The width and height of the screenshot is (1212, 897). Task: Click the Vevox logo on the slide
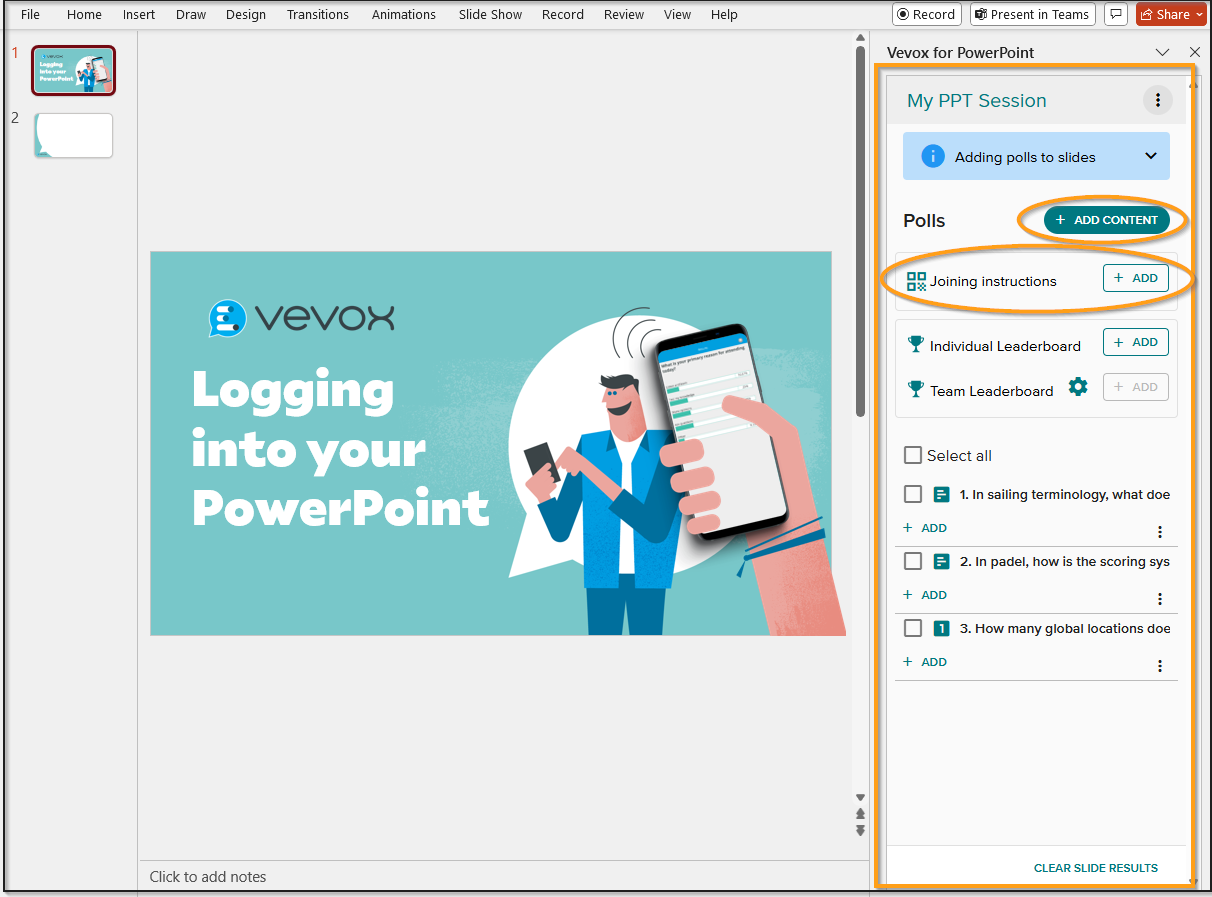301,318
